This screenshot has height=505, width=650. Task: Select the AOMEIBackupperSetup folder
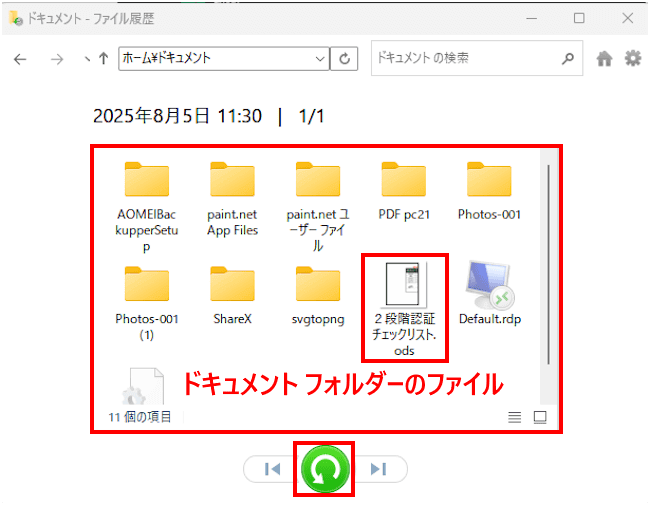147,207
